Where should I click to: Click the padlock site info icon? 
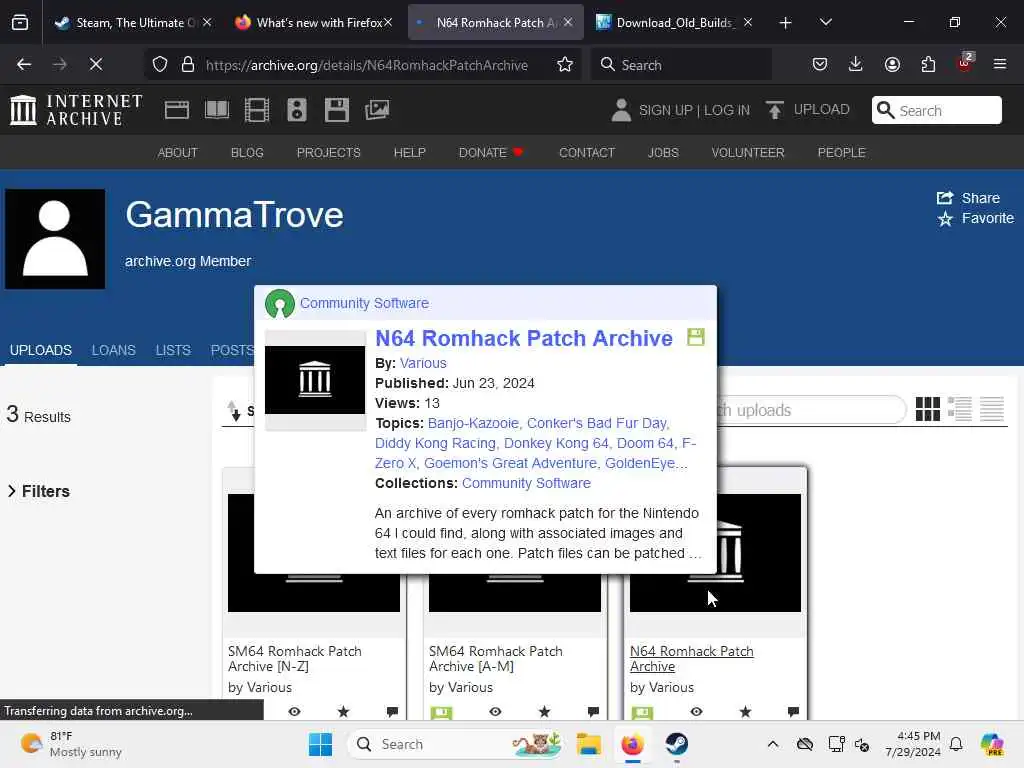(188, 64)
